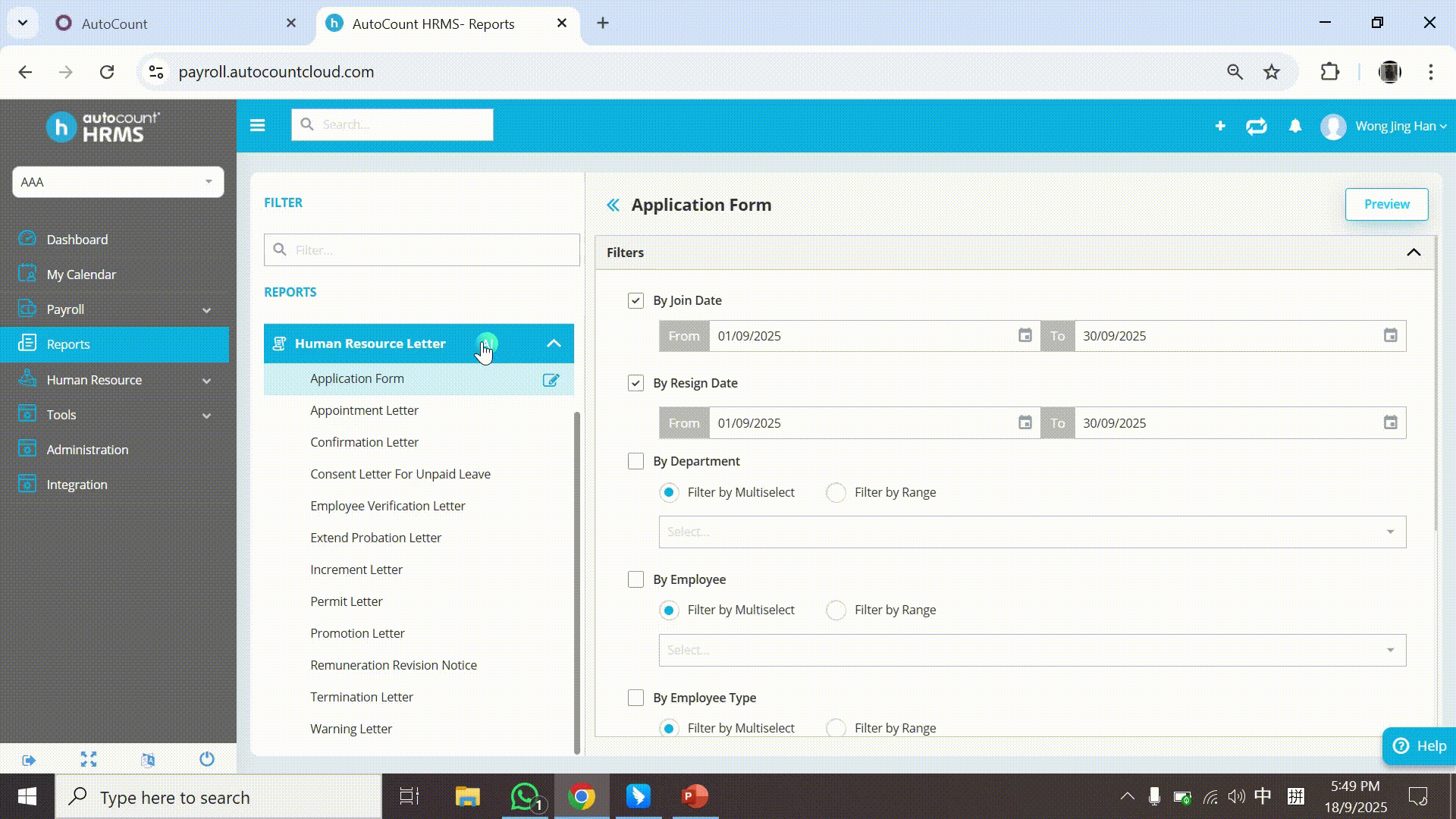The width and height of the screenshot is (1456, 819).
Task: Collapse the Filters section chevron
Action: (x=1413, y=253)
